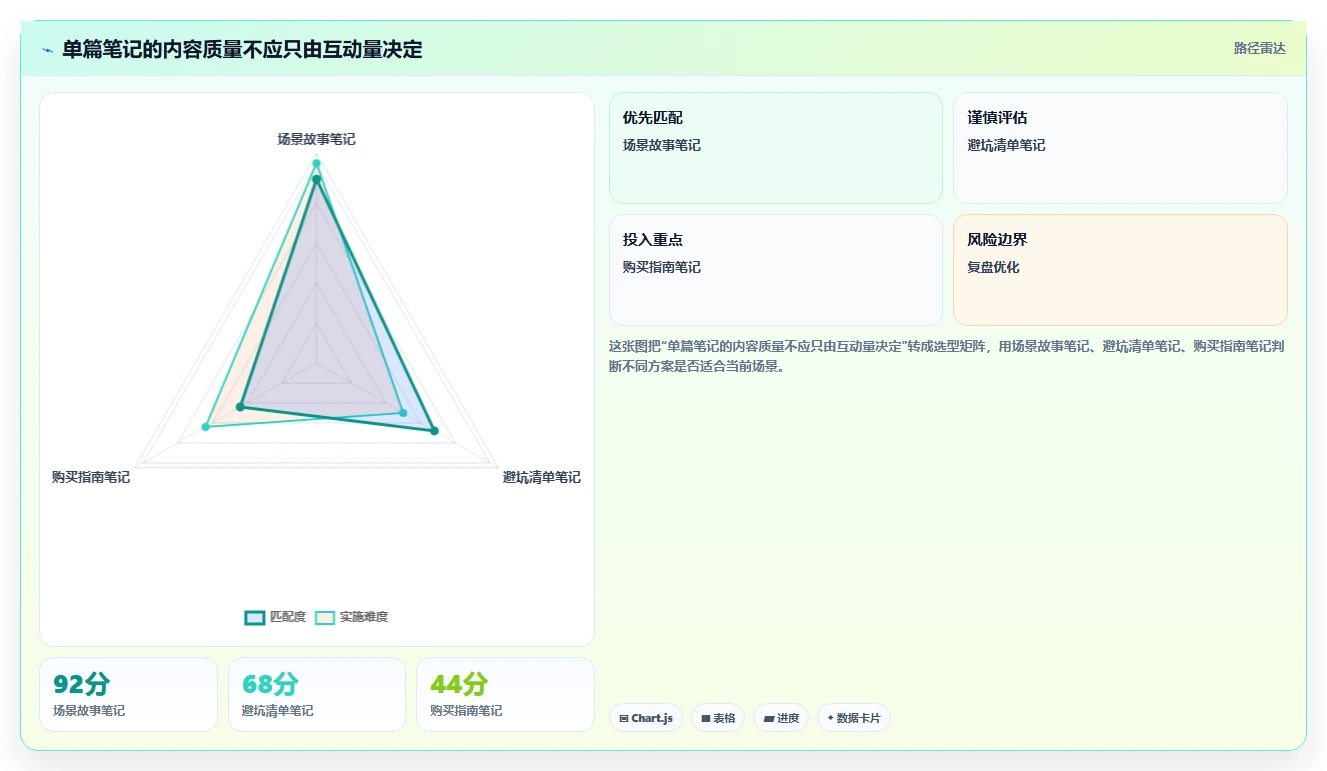Open the 投入重点 card

(776, 270)
